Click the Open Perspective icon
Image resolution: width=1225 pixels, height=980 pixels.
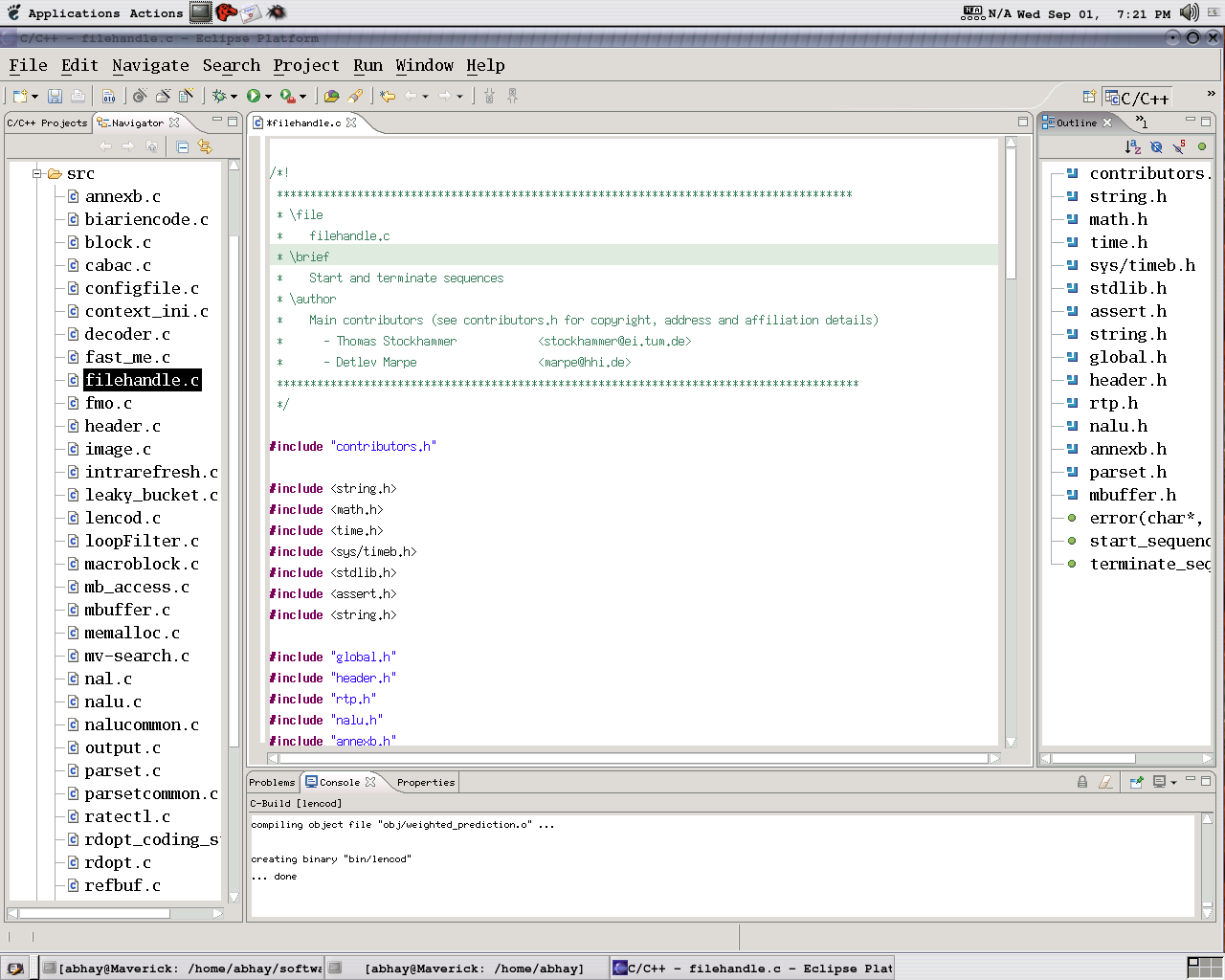1089,97
